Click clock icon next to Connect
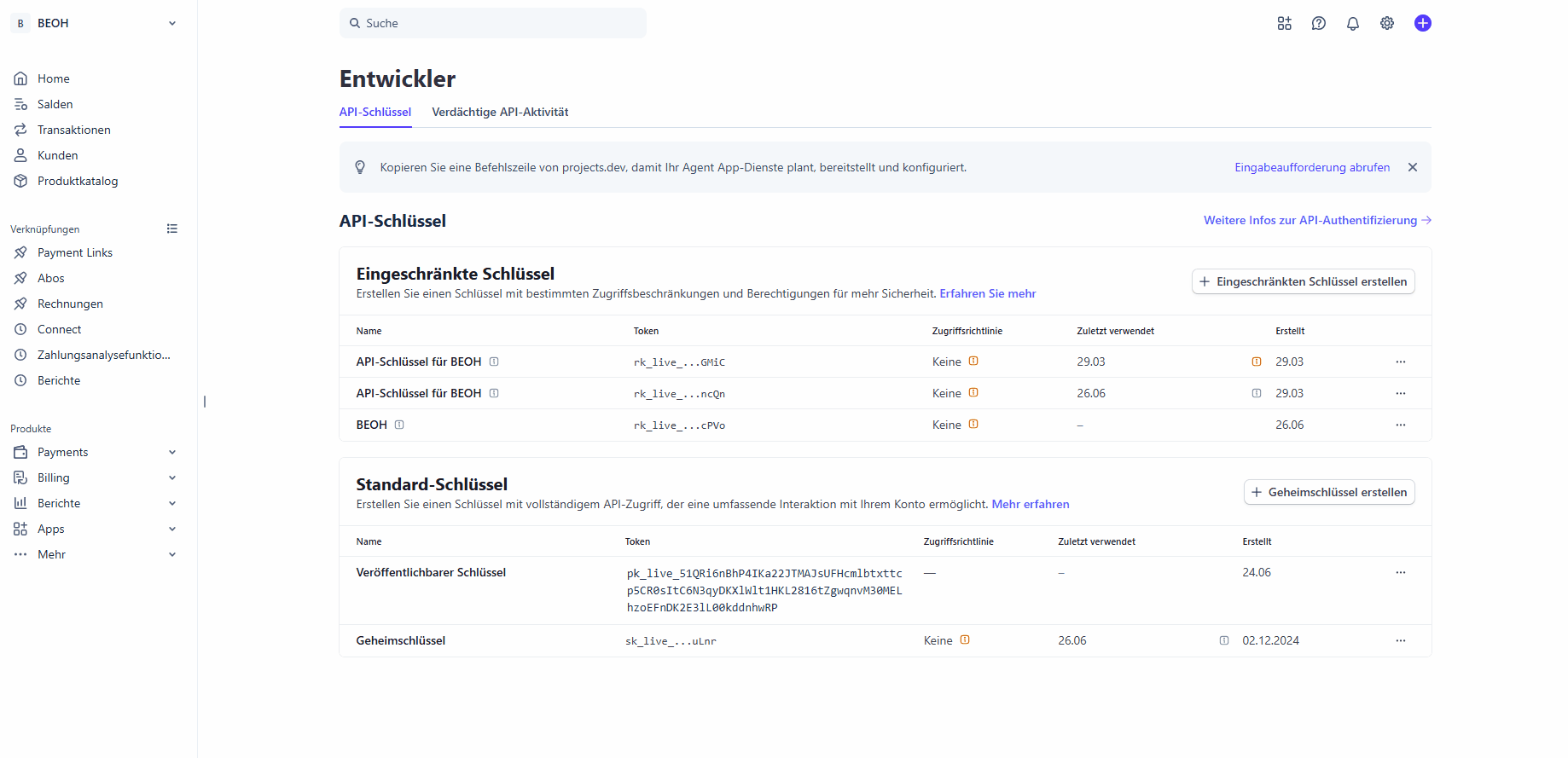 click(20, 329)
